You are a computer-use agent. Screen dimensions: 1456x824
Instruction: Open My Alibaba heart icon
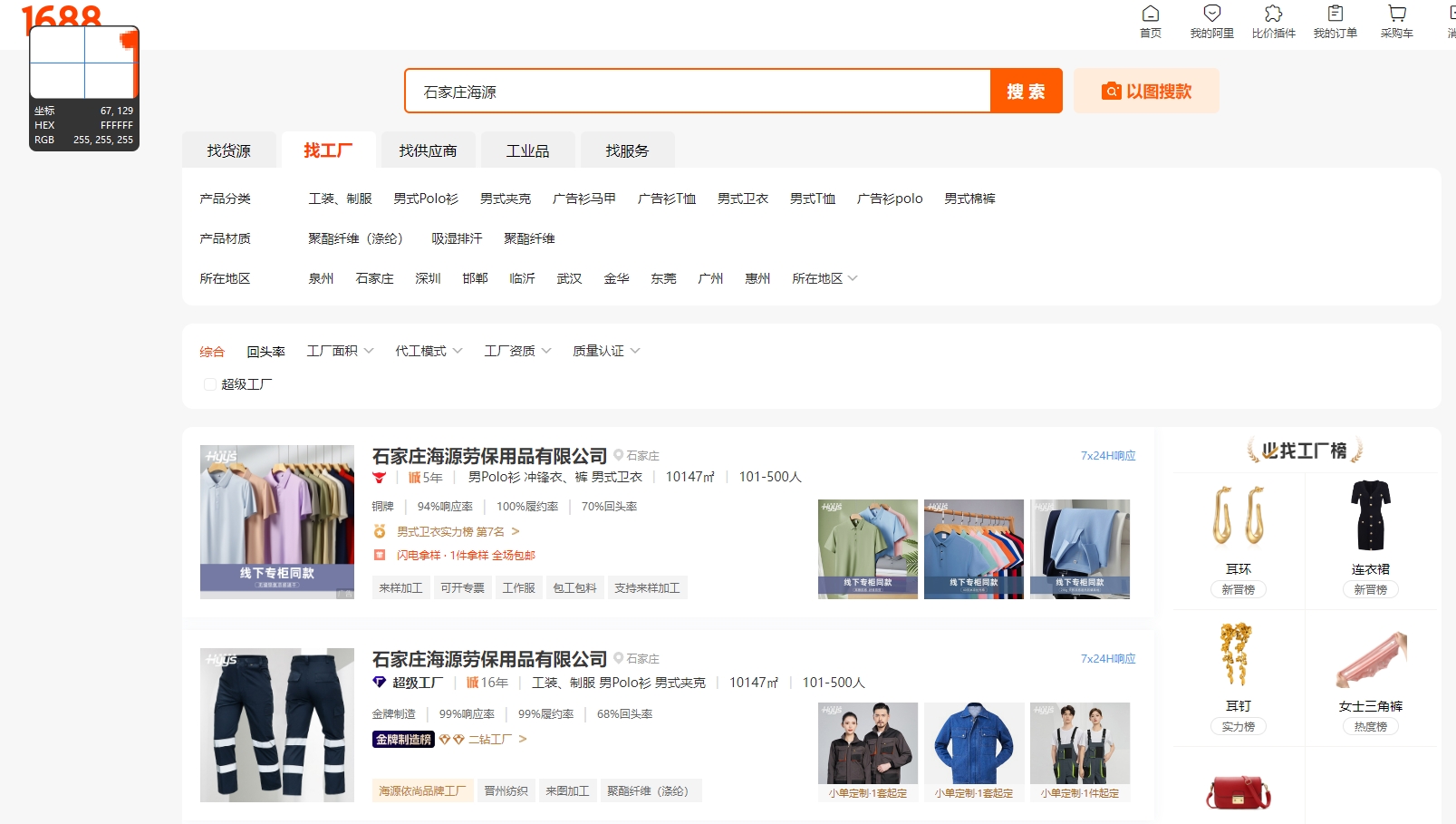pyautogui.click(x=1211, y=14)
